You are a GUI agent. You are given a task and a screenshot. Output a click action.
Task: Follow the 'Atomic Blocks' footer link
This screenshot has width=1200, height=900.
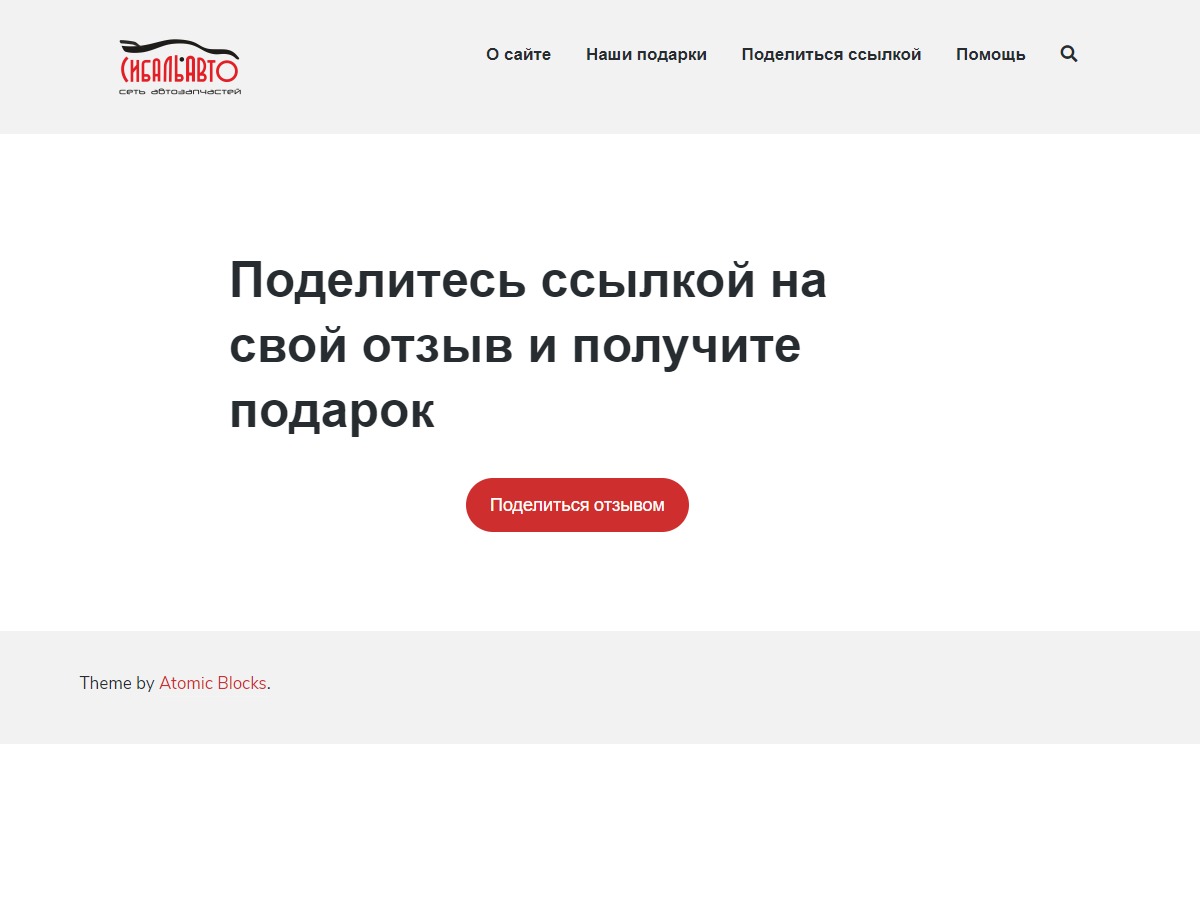213,683
